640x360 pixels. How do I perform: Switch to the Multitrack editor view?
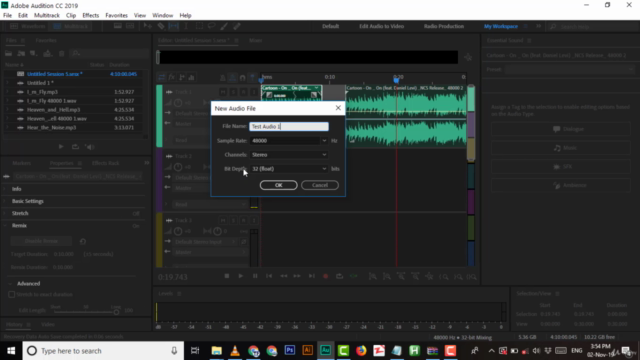(x=70, y=26)
